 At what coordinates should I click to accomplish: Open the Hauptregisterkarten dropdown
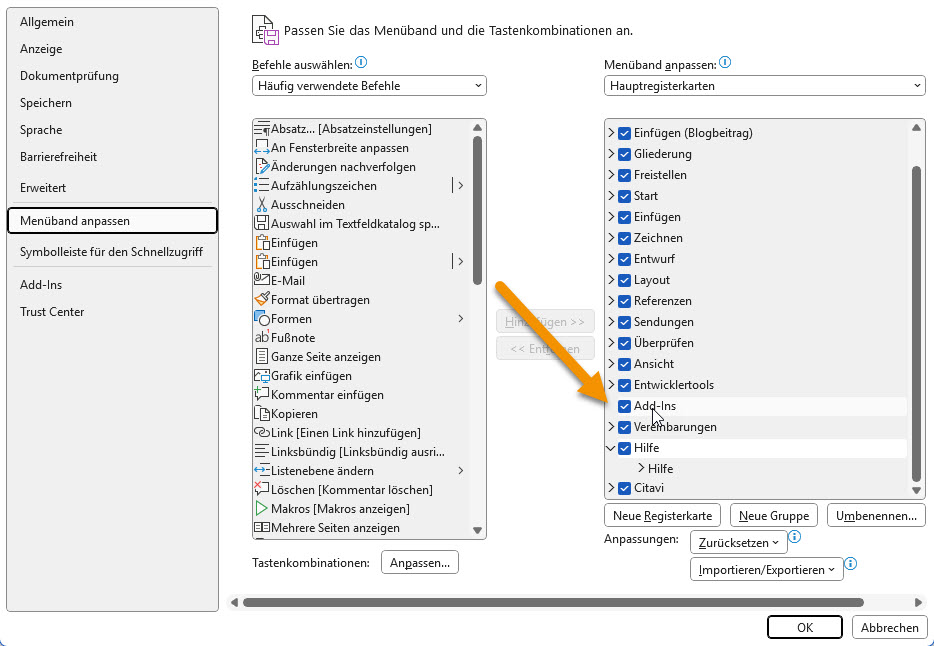pos(764,86)
